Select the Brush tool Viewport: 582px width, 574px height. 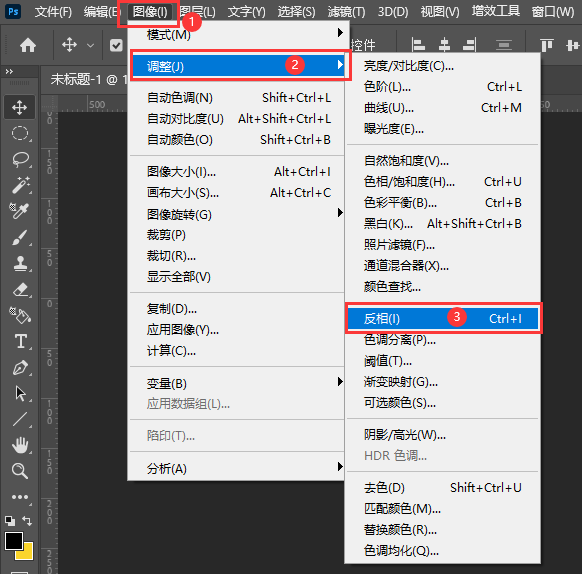pos(19,237)
